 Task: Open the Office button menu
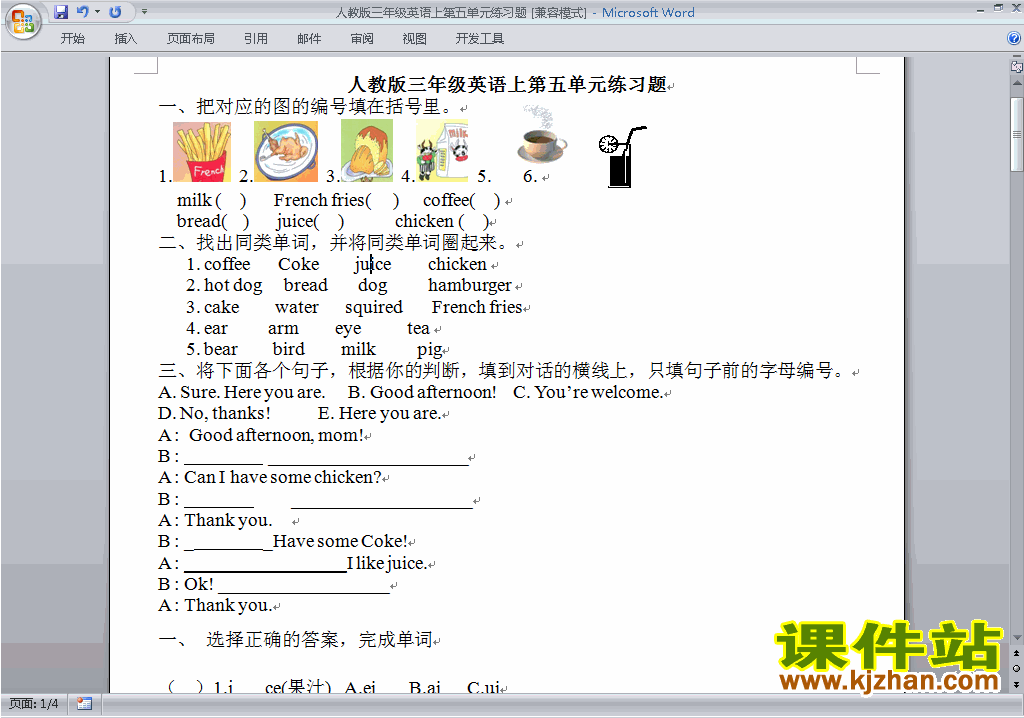[x=23, y=21]
